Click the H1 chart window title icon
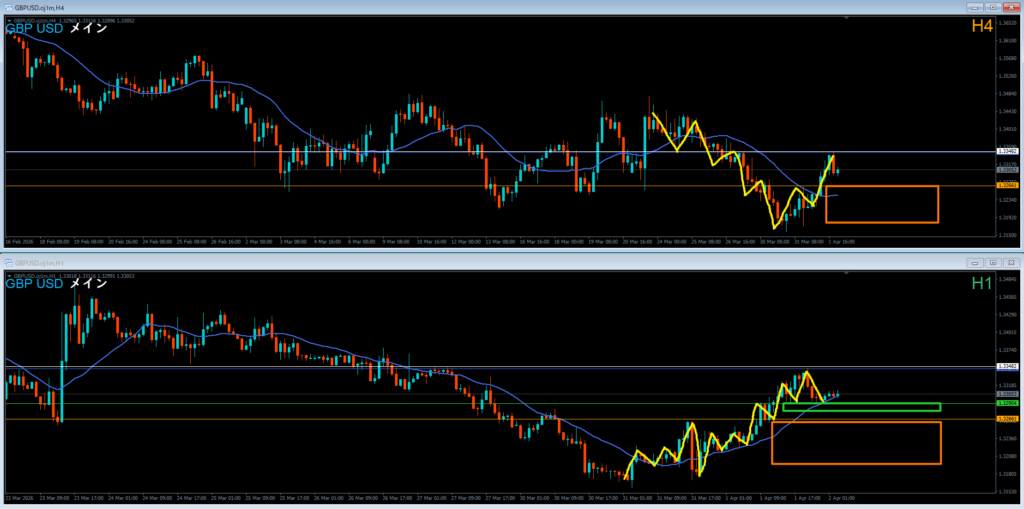Viewport: 1024px width, 509px height. (x=7, y=262)
